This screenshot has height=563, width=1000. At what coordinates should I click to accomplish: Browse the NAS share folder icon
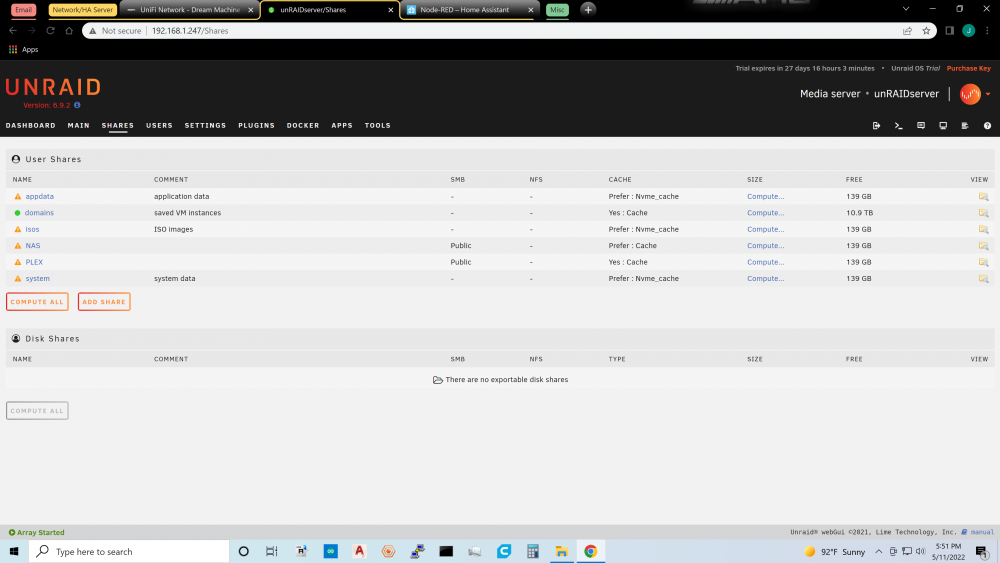coord(983,245)
